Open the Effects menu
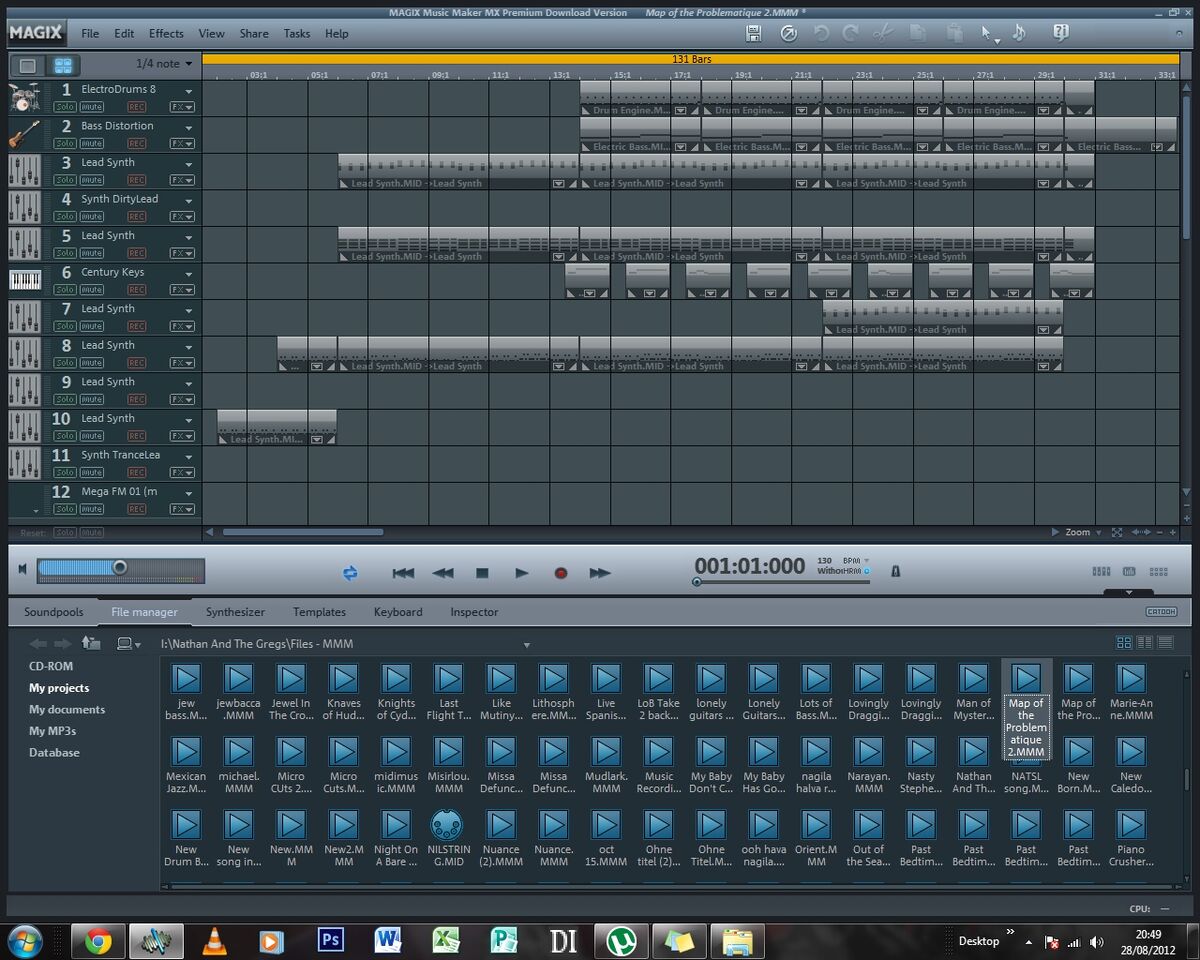Screen dimensions: 1200x960 pos(166,33)
